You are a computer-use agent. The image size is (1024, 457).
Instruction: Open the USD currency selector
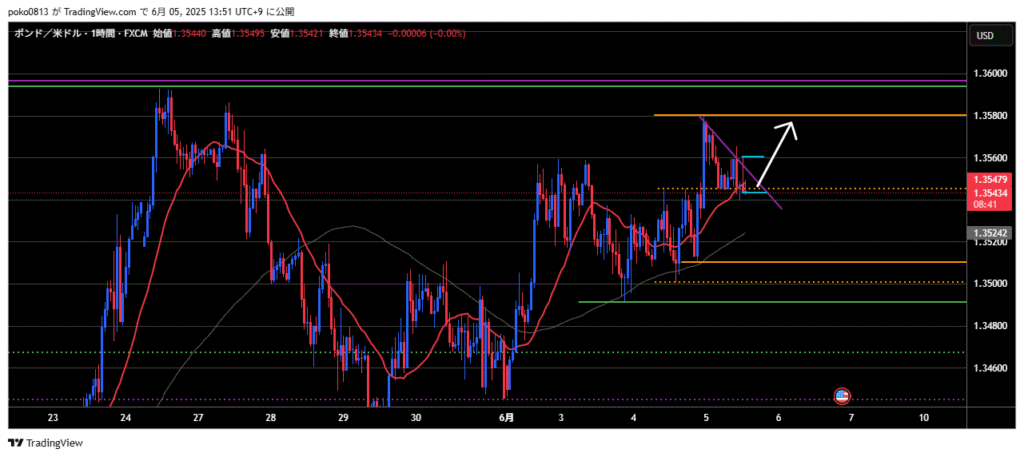(x=984, y=36)
